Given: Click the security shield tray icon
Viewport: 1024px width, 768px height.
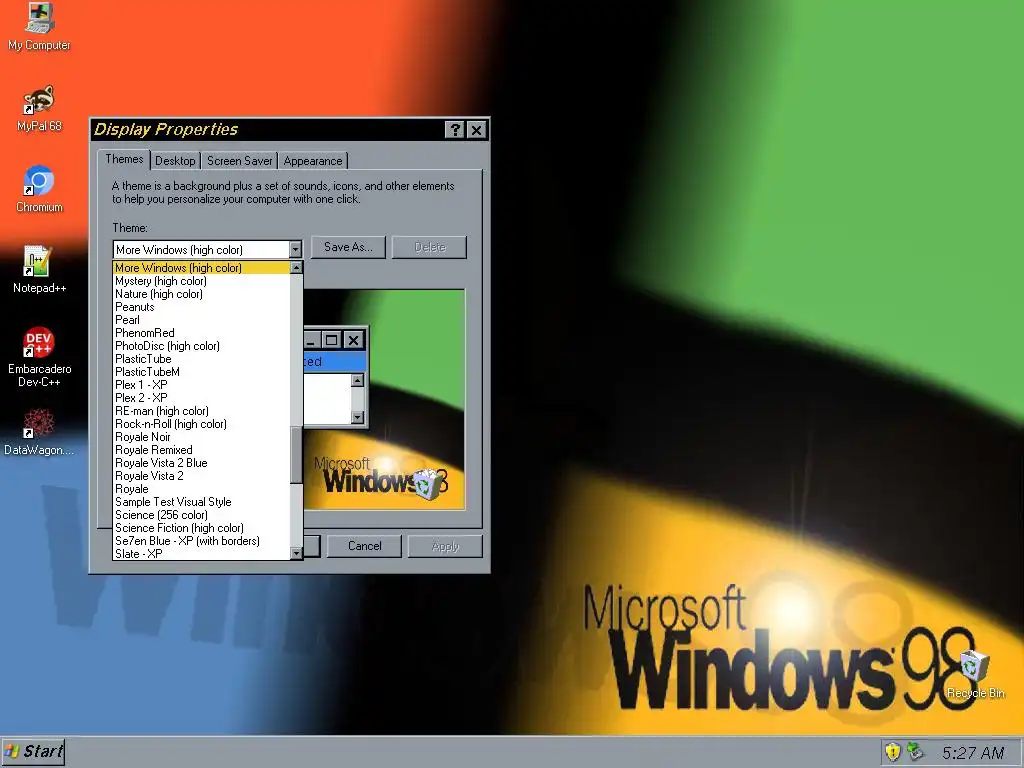Looking at the screenshot, I should (892, 752).
